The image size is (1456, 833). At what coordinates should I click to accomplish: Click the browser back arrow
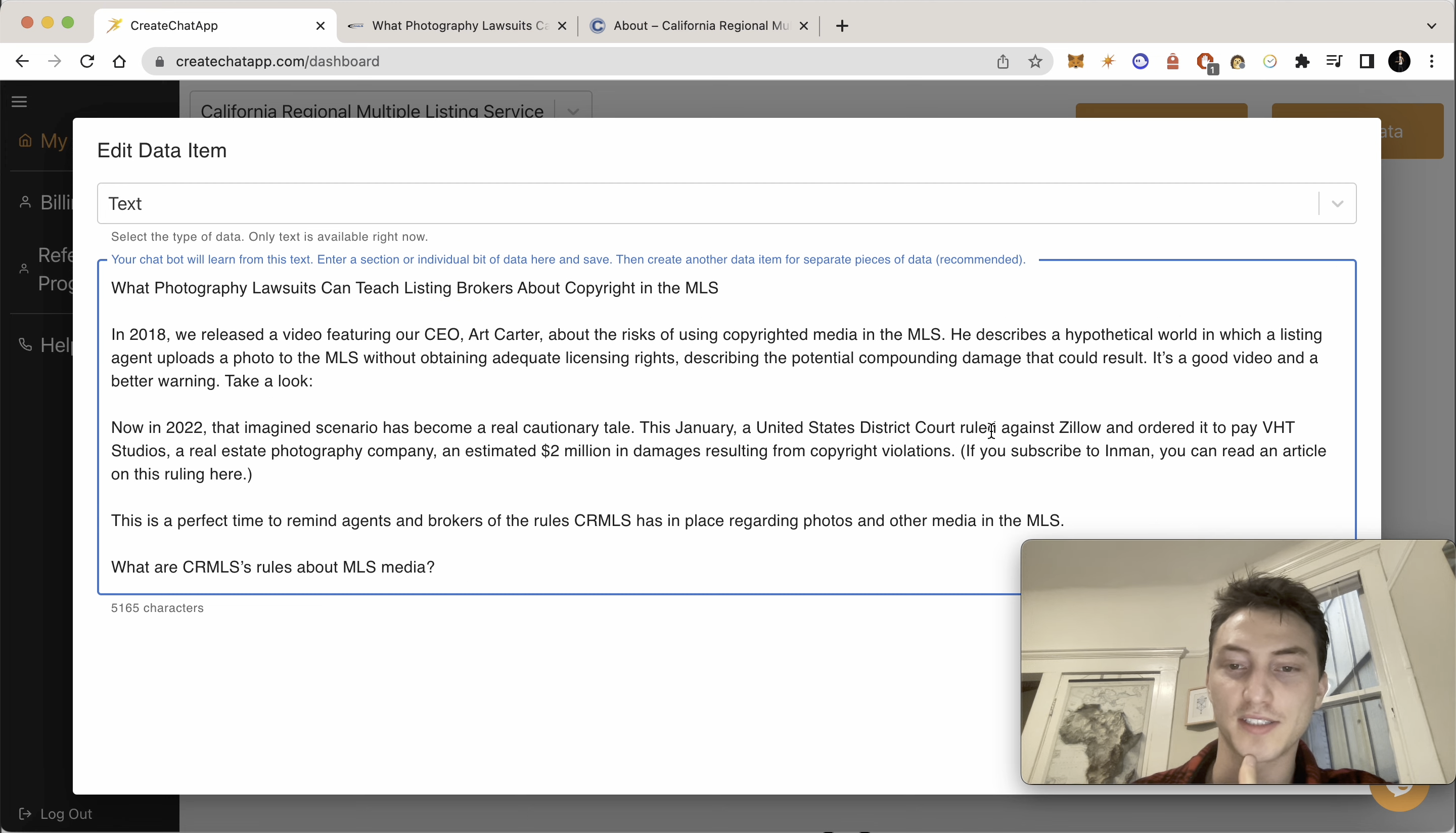click(22, 61)
